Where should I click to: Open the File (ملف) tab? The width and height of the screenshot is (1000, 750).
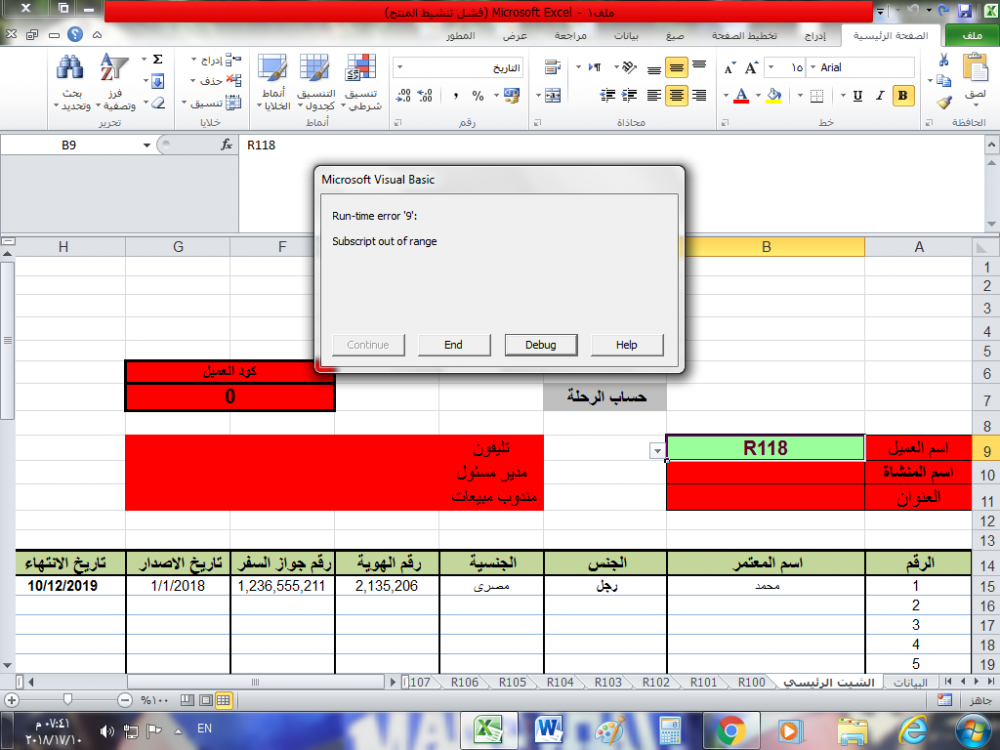coord(972,36)
